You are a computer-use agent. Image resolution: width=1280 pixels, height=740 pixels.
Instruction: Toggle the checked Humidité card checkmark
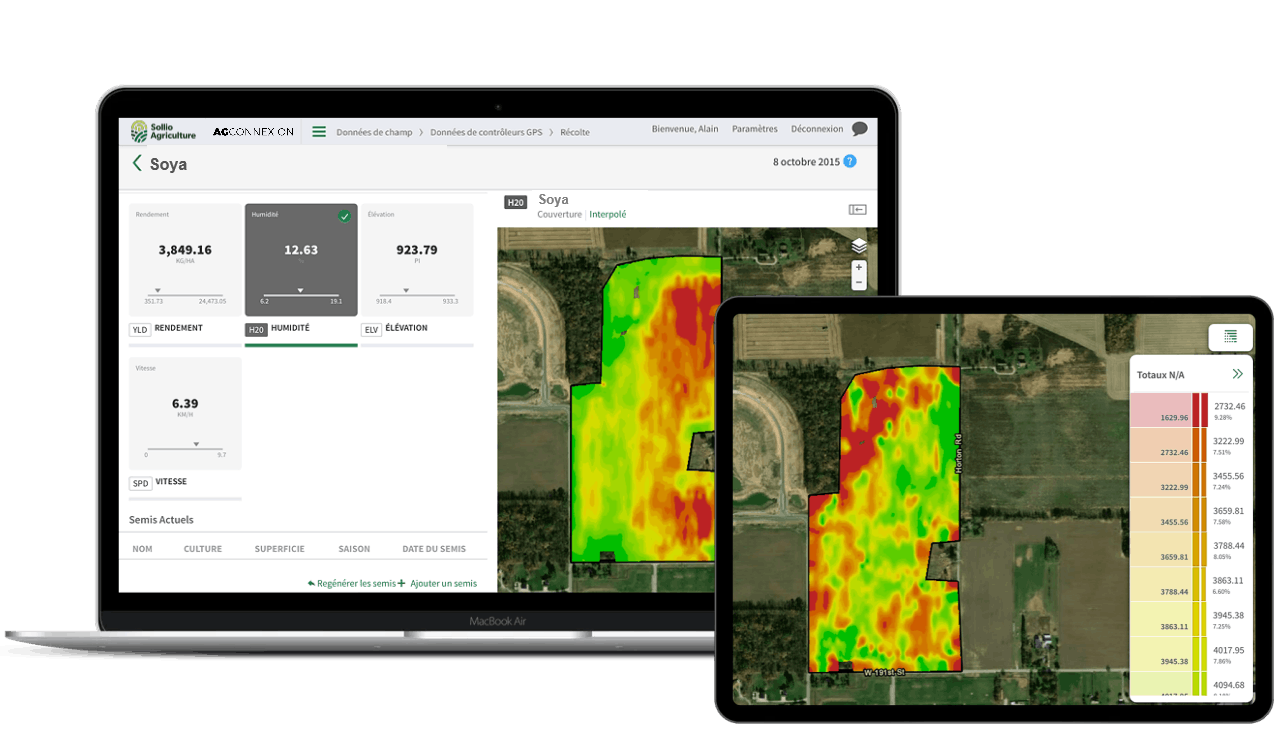[x=344, y=216]
